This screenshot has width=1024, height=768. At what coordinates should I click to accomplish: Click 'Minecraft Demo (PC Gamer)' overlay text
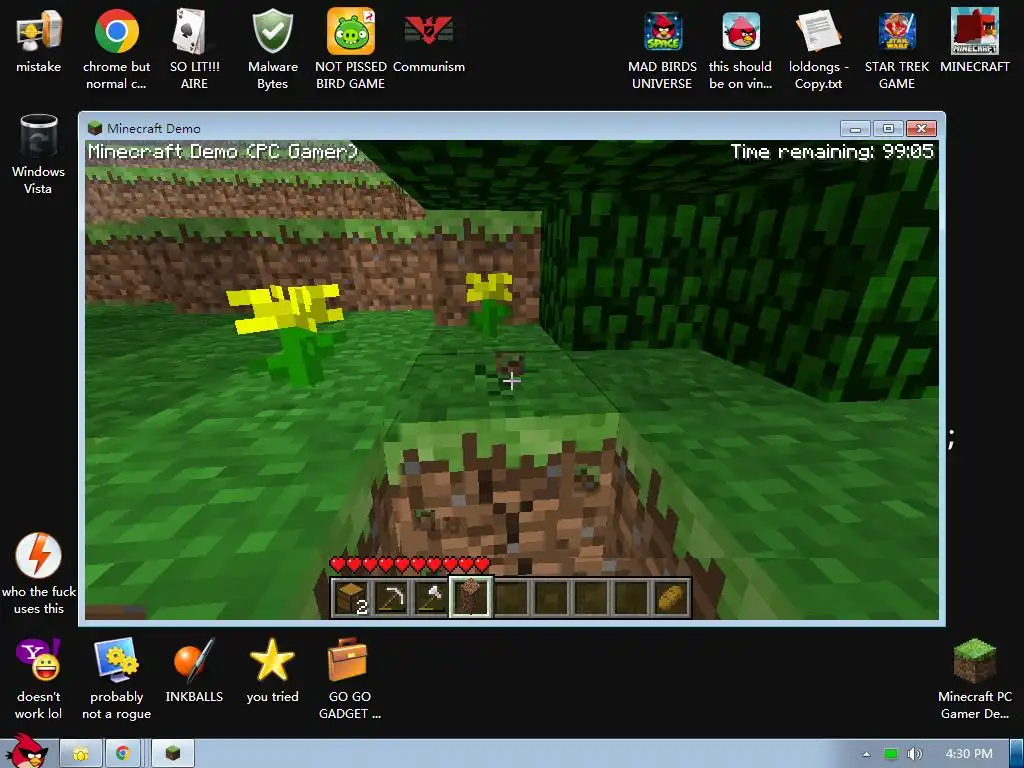(223, 152)
